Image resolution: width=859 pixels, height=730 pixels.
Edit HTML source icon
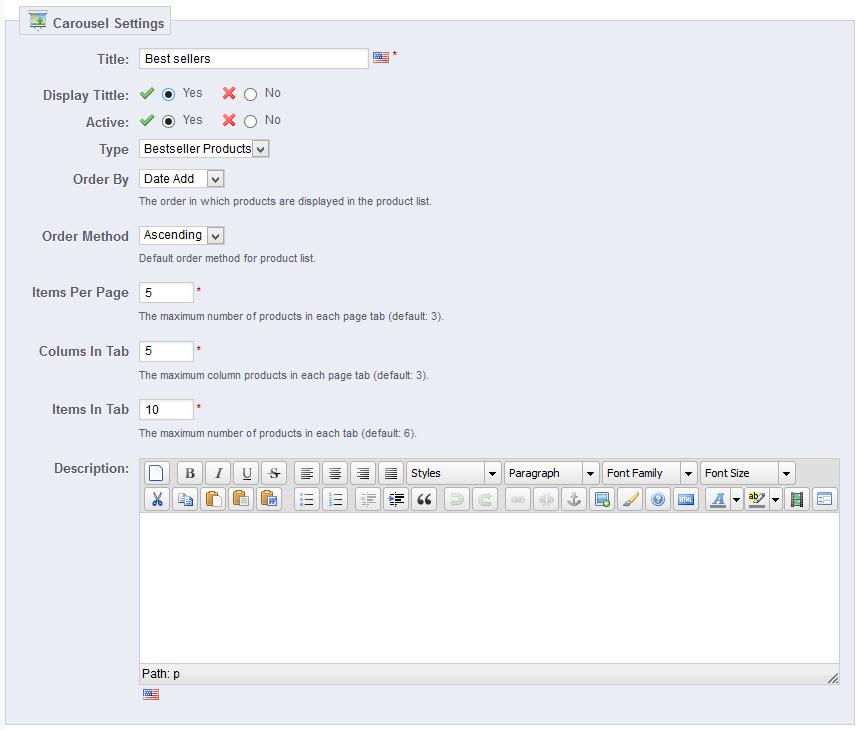tap(686, 499)
